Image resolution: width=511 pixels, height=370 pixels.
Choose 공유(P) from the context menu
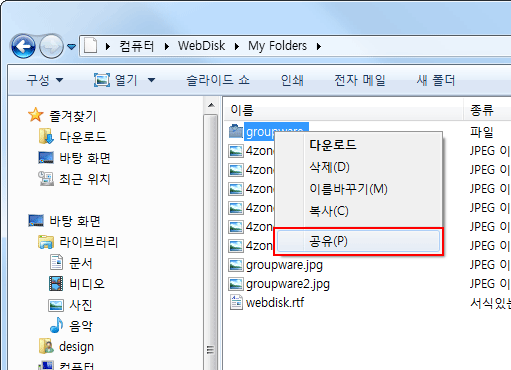(x=359, y=241)
